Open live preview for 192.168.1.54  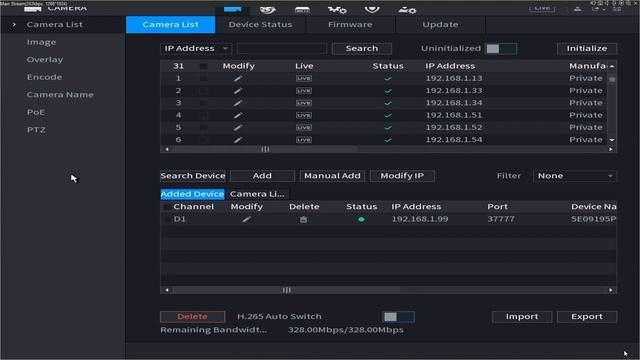coord(304,140)
